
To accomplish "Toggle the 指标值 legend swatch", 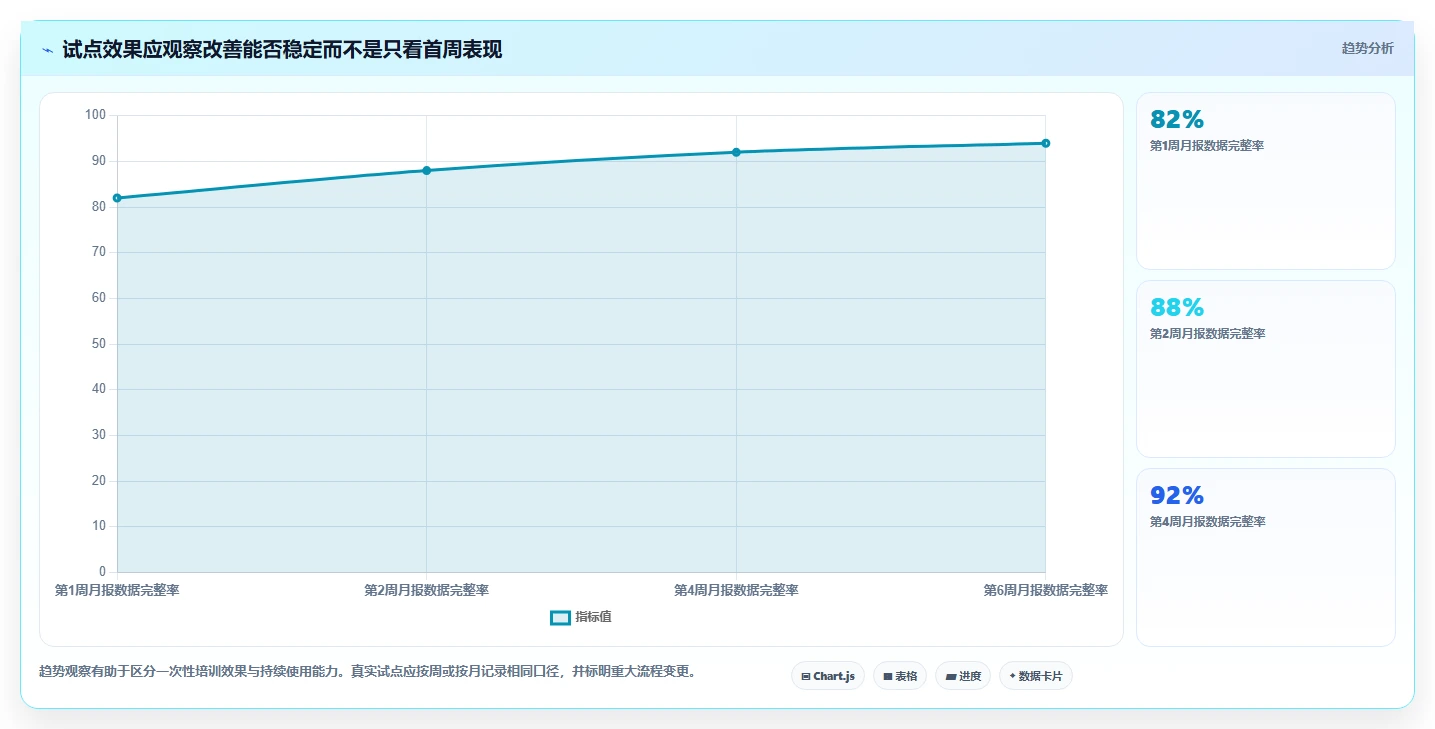I will 560,618.
